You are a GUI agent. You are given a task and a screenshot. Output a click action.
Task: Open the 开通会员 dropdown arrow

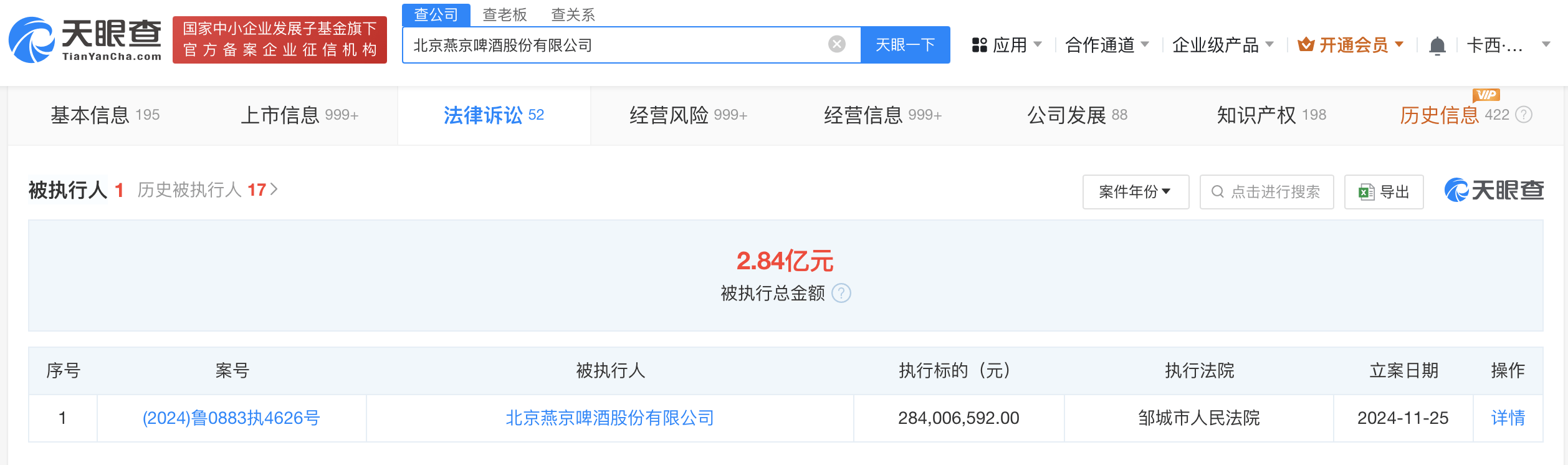click(x=1399, y=44)
